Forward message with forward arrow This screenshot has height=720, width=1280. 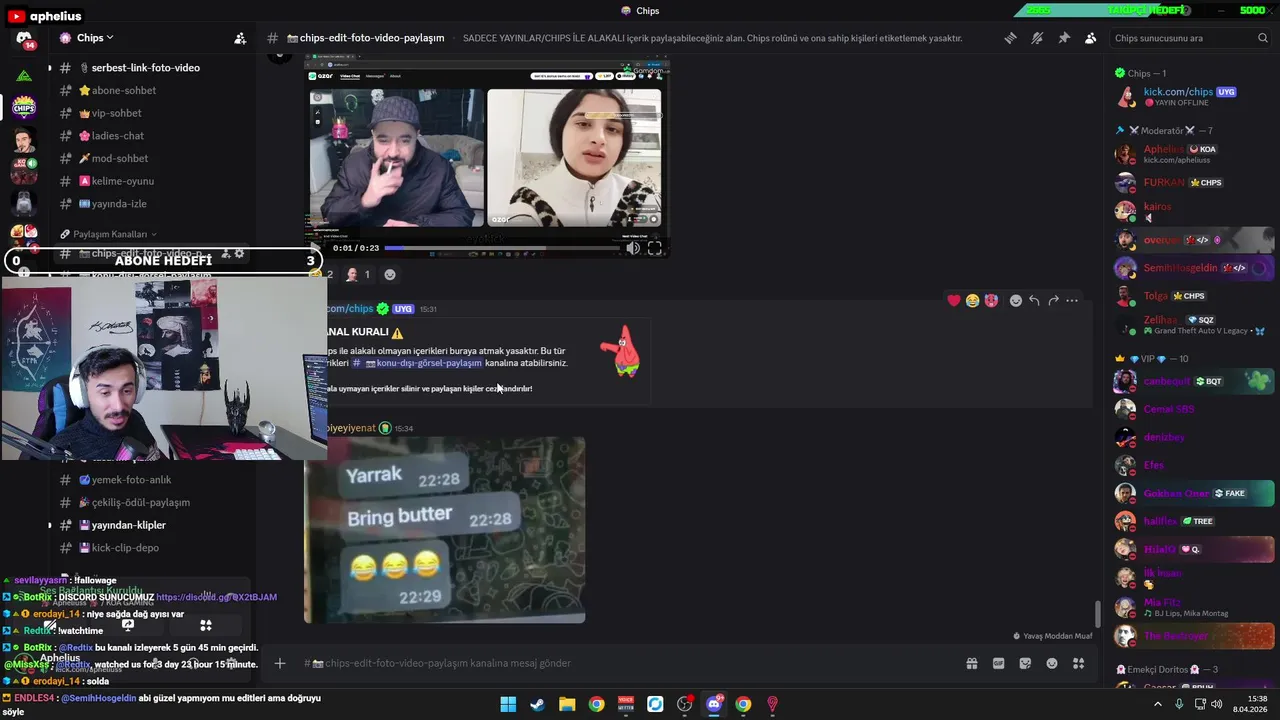(x=1053, y=300)
